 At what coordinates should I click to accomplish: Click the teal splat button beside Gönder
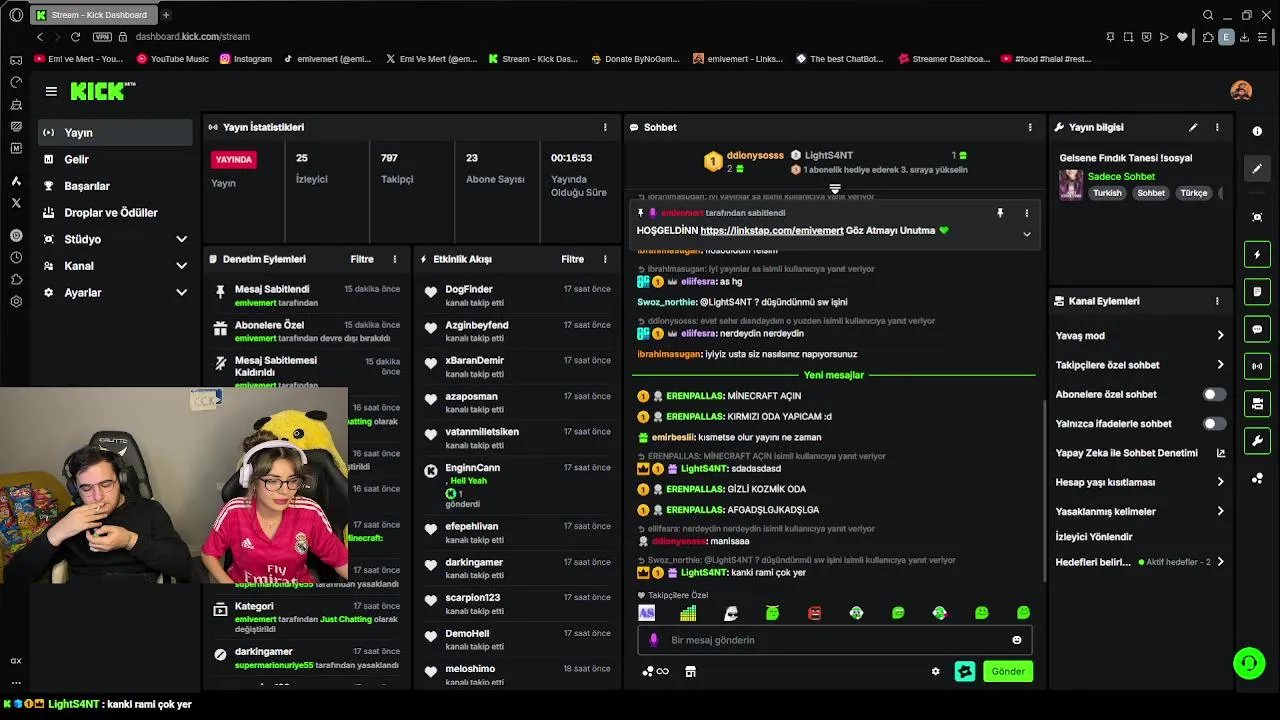(965, 672)
